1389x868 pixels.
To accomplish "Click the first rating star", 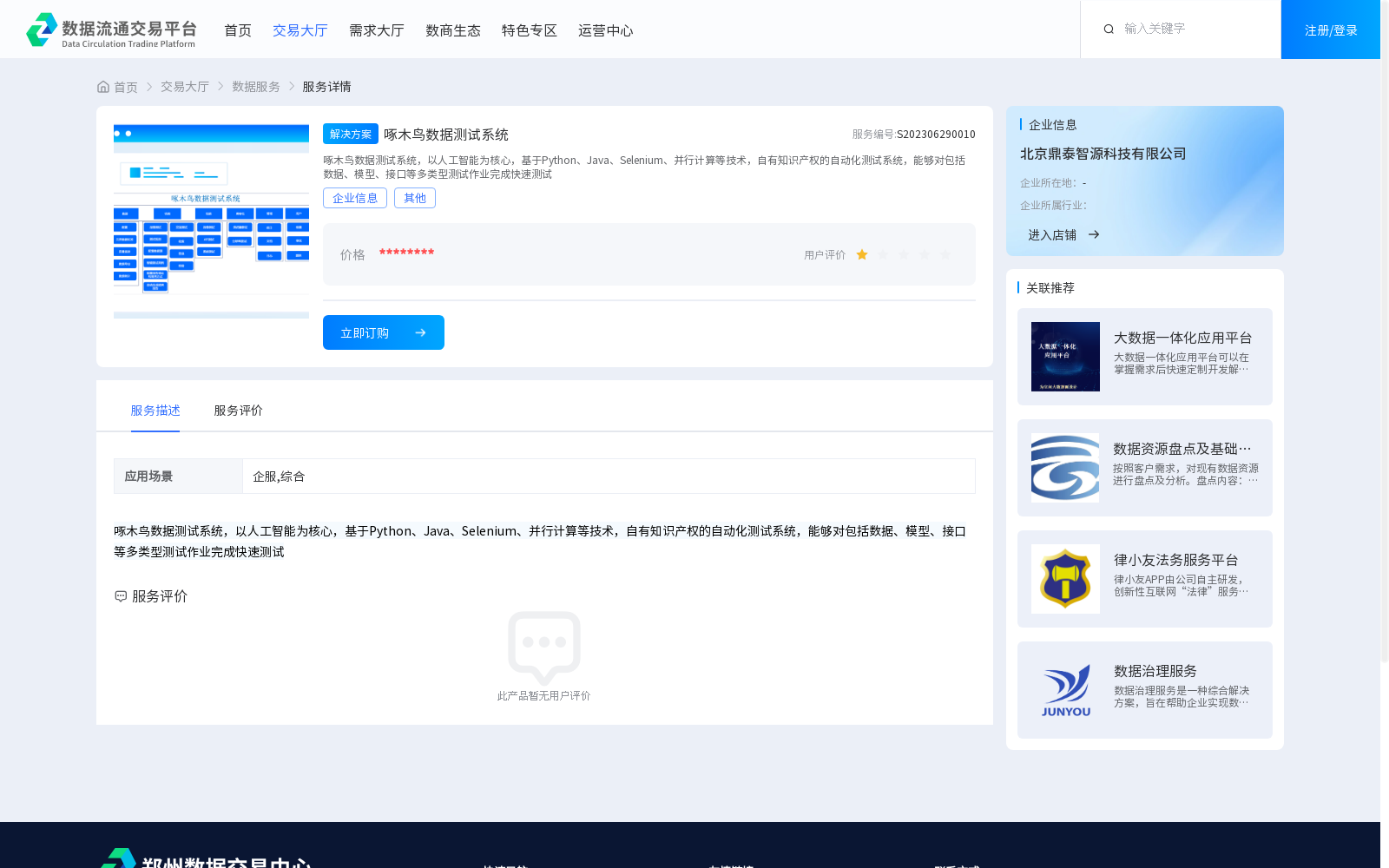I will tap(862, 254).
